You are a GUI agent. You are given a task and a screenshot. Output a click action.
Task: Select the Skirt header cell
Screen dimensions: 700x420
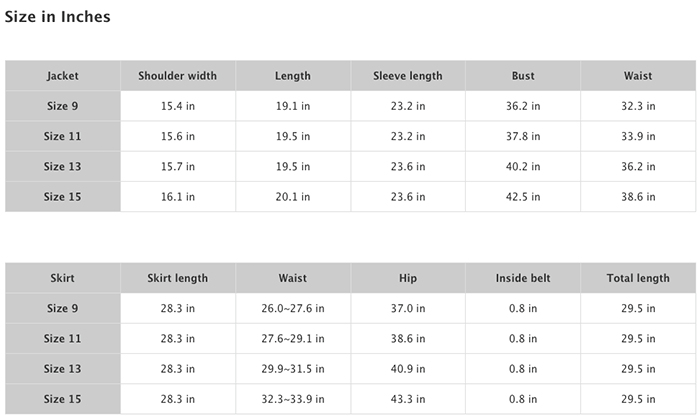(x=62, y=278)
